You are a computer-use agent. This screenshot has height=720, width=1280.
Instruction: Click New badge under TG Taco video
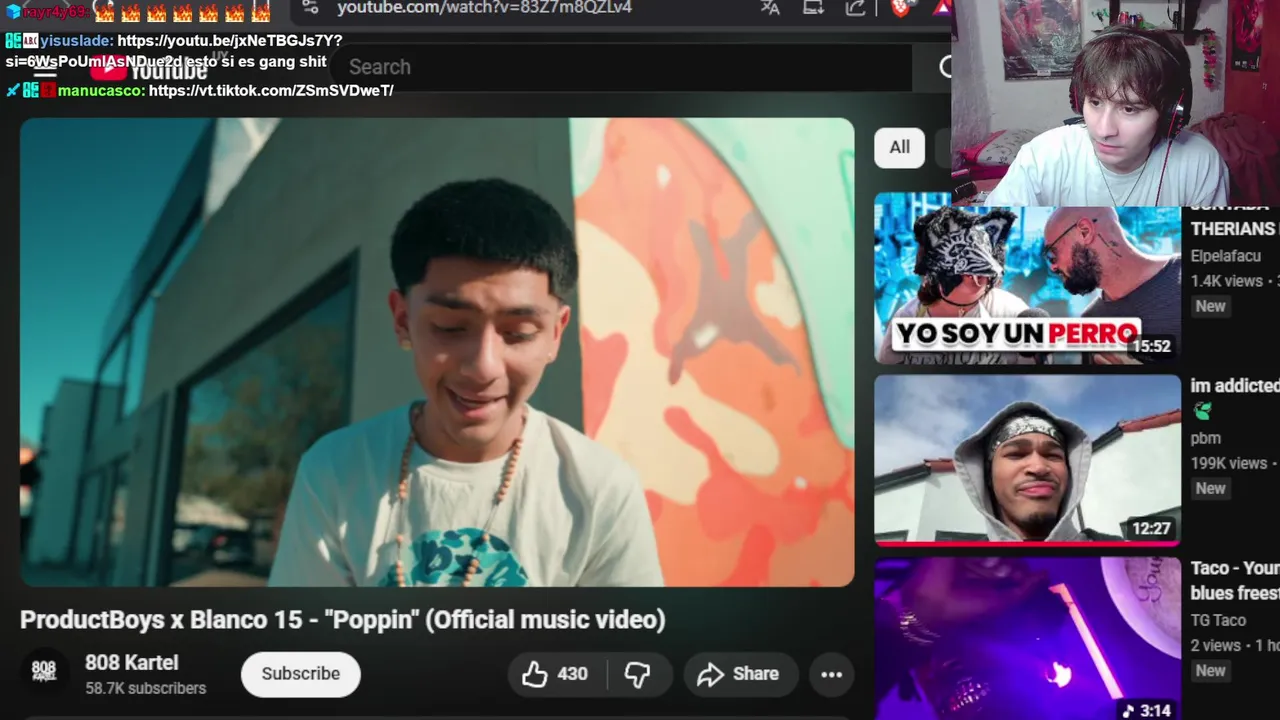click(1210, 670)
